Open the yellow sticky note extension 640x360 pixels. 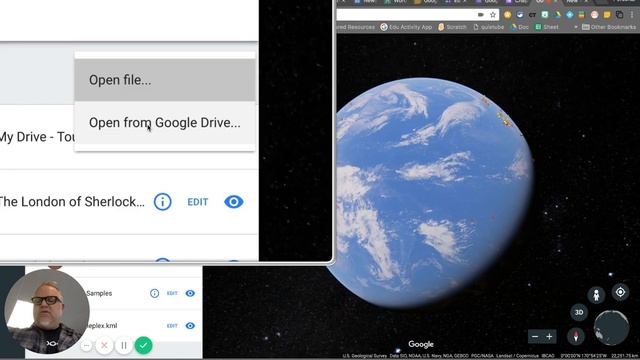coord(607,15)
